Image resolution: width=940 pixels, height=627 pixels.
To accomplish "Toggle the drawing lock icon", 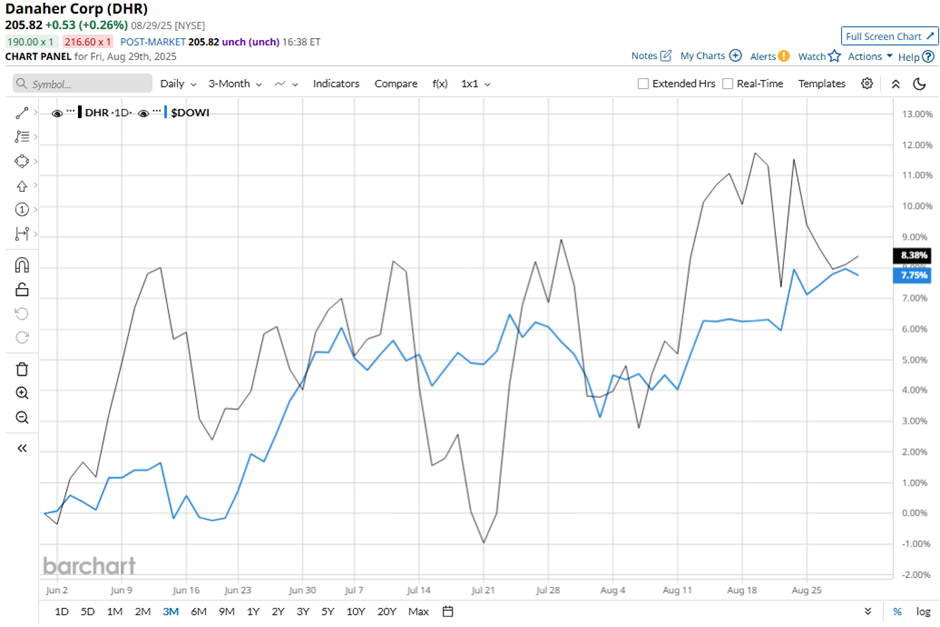I will tap(22, 290).
